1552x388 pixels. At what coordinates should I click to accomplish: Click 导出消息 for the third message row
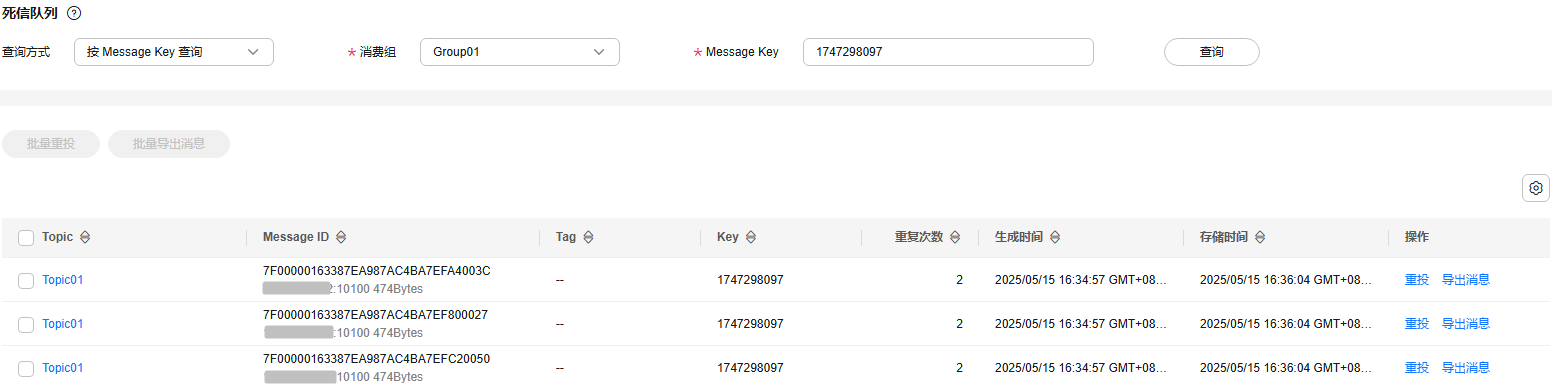point(1466,368)
